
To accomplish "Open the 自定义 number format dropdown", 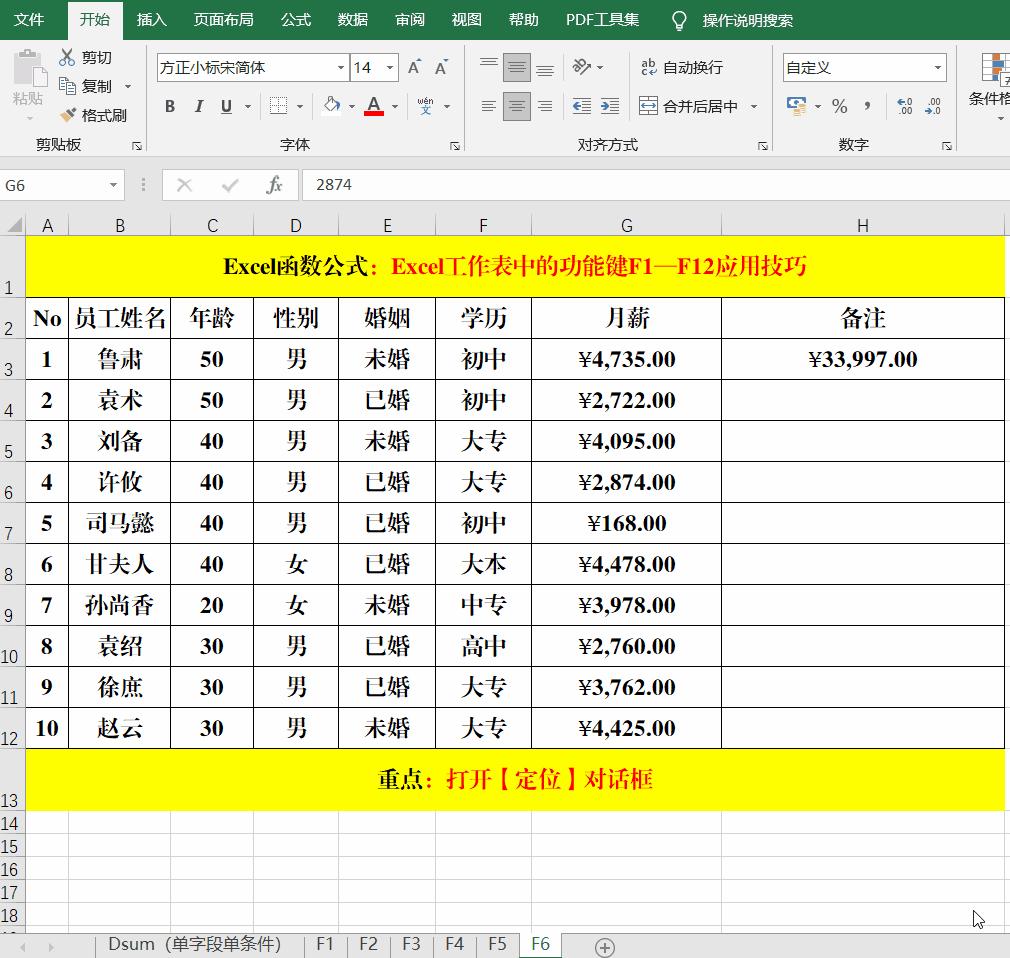I will [x=939, y=68].
